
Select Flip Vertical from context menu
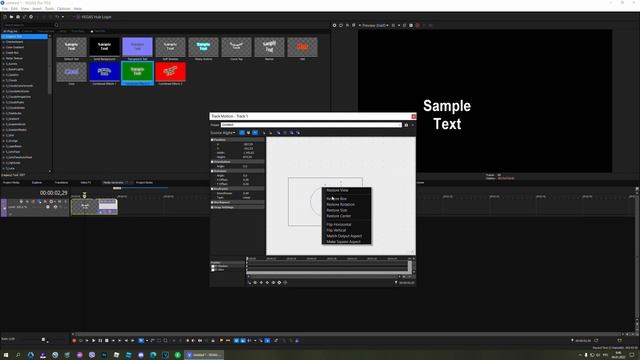[x=336, y=230]
